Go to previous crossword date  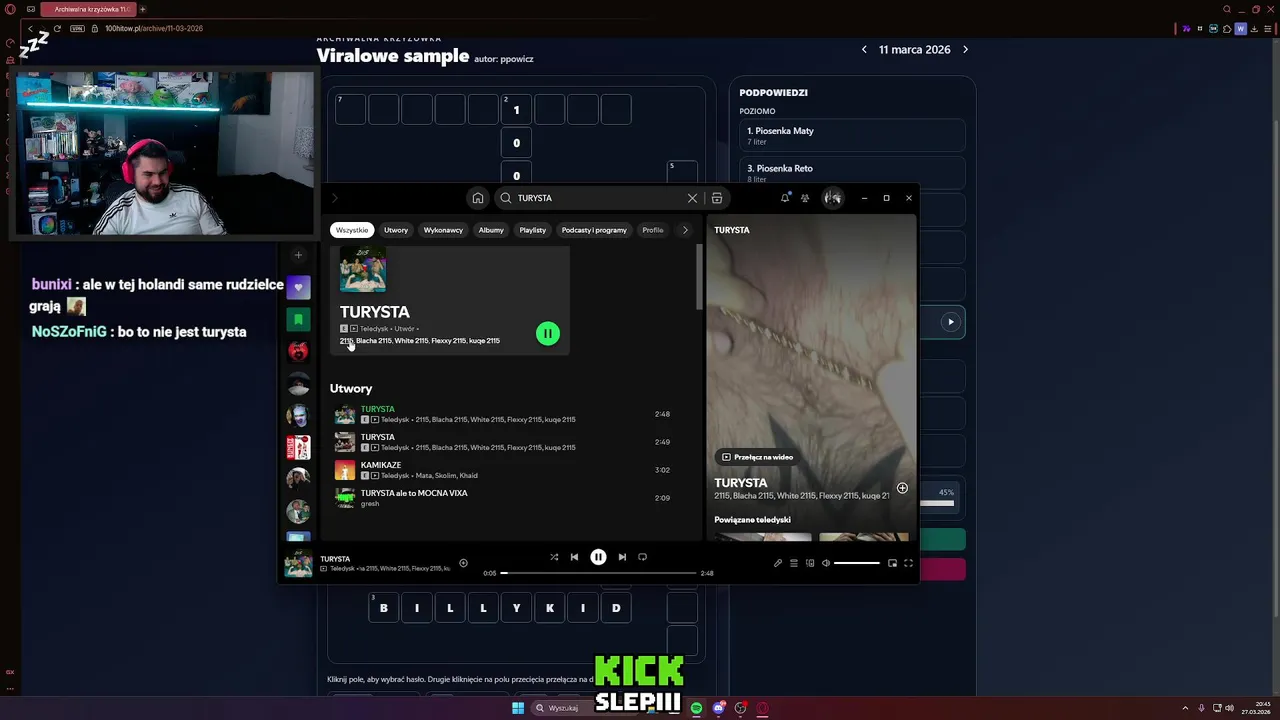[864, 49]
